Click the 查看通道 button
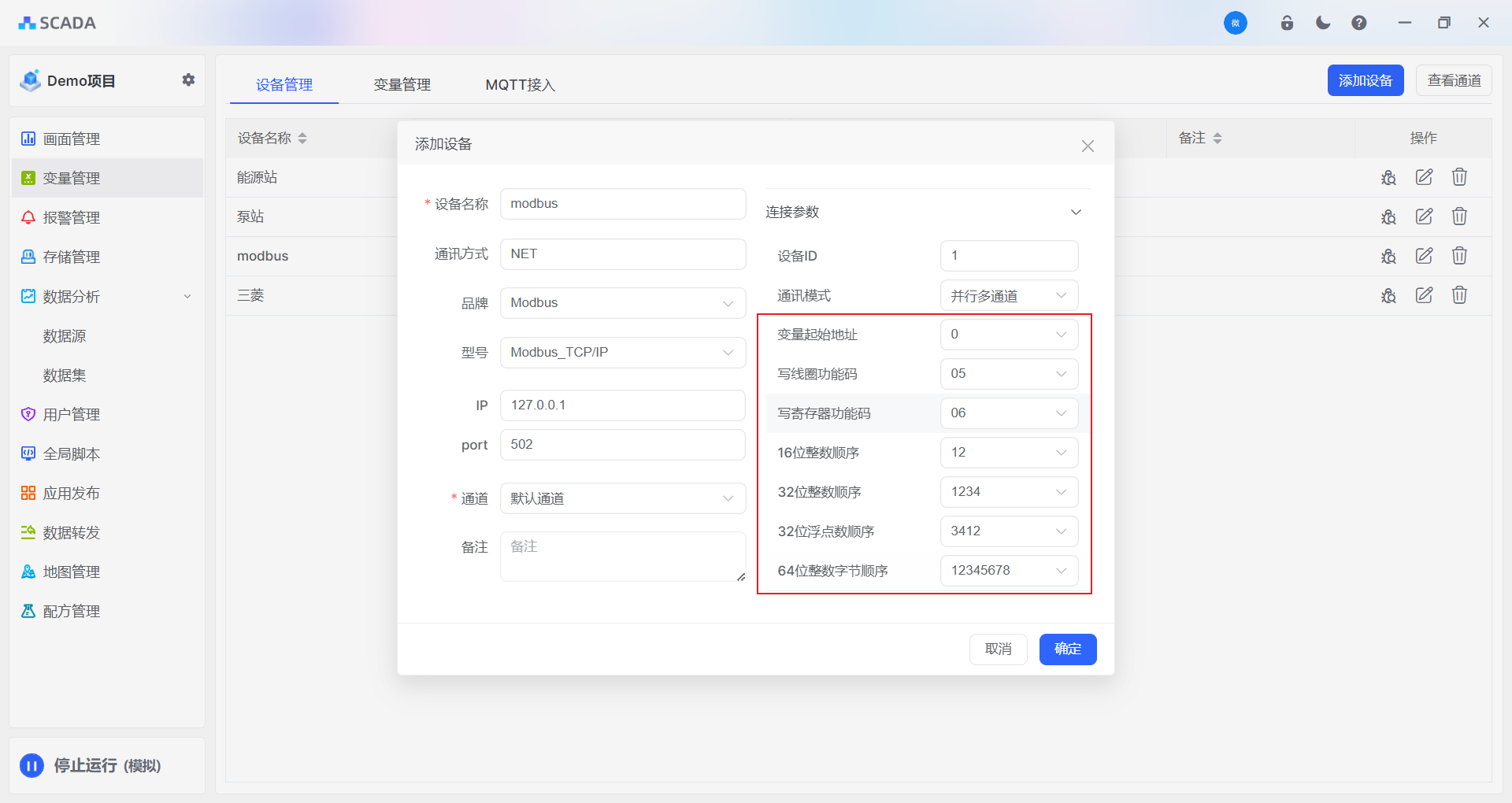 point(1454,80)
